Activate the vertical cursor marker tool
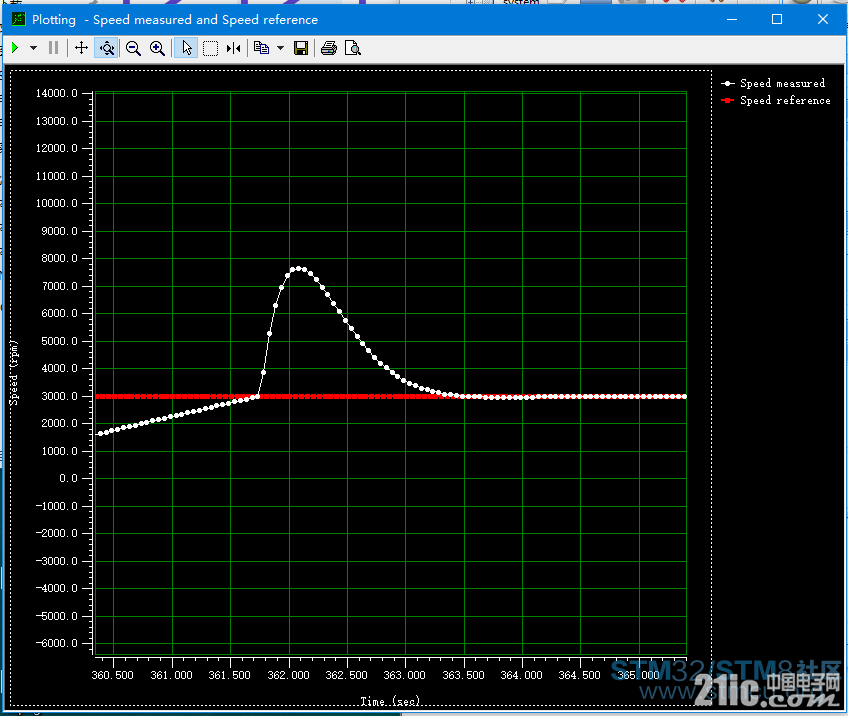 (234, 49)
